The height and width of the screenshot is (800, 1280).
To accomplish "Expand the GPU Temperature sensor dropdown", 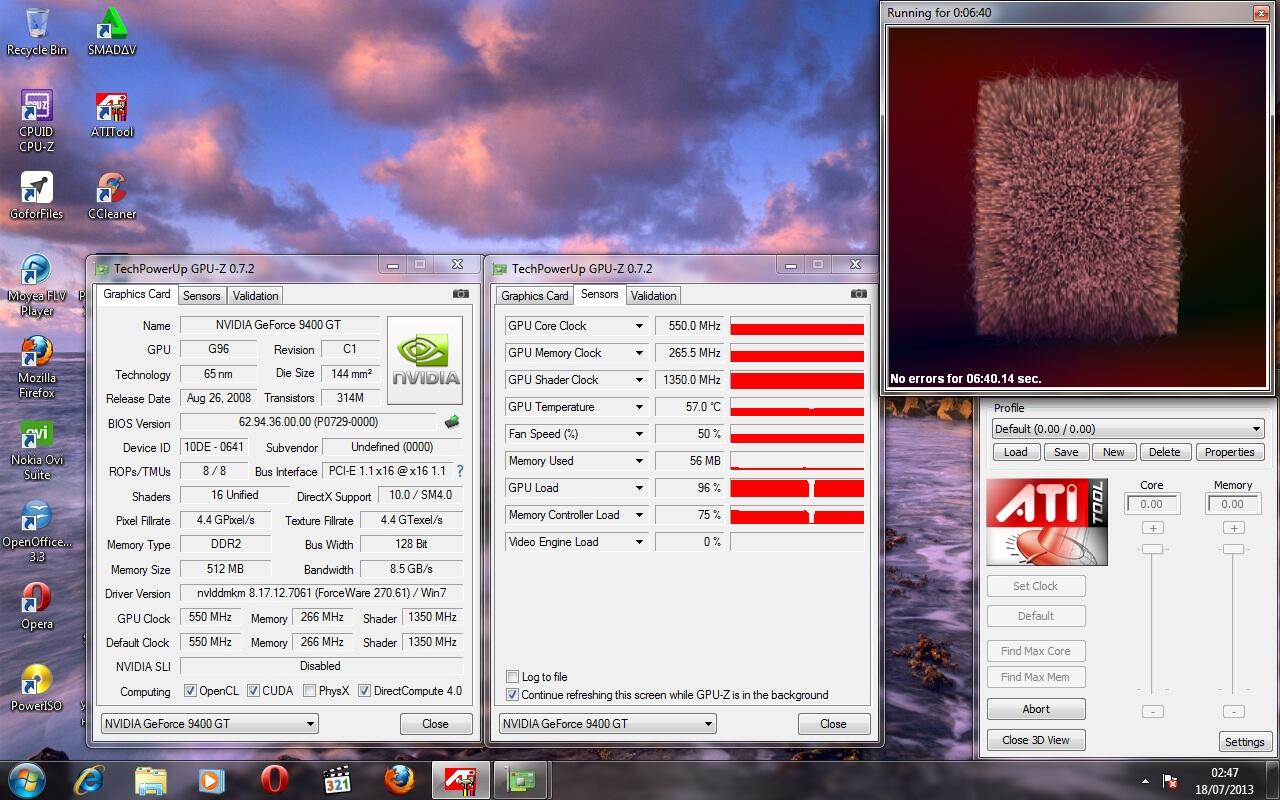I will 639,407.
